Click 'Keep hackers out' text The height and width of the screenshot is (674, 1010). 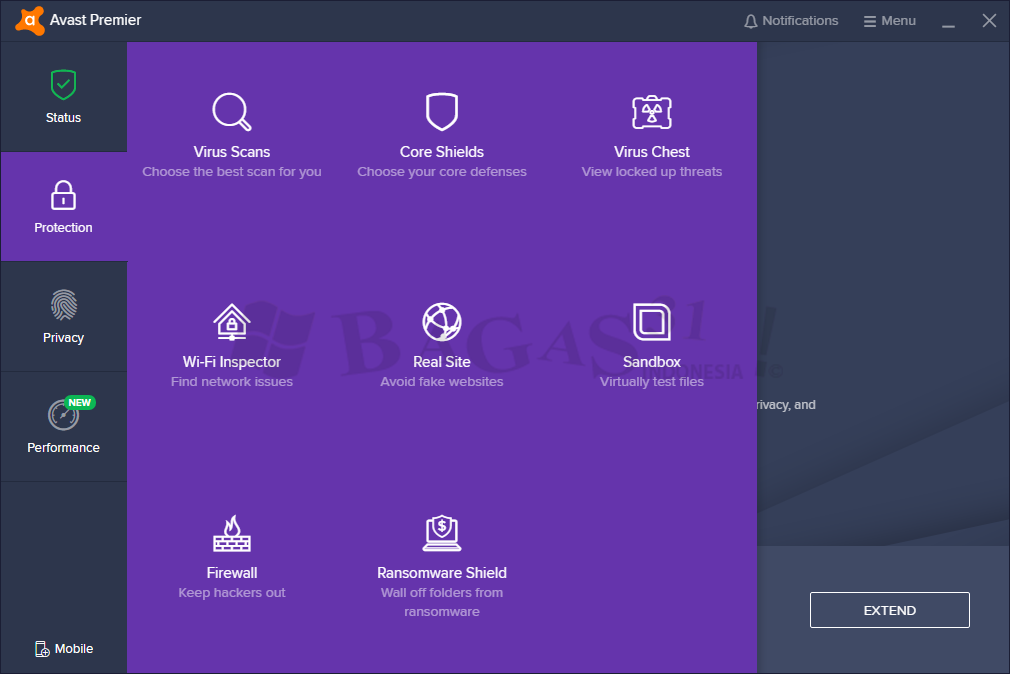pos(232,593)
